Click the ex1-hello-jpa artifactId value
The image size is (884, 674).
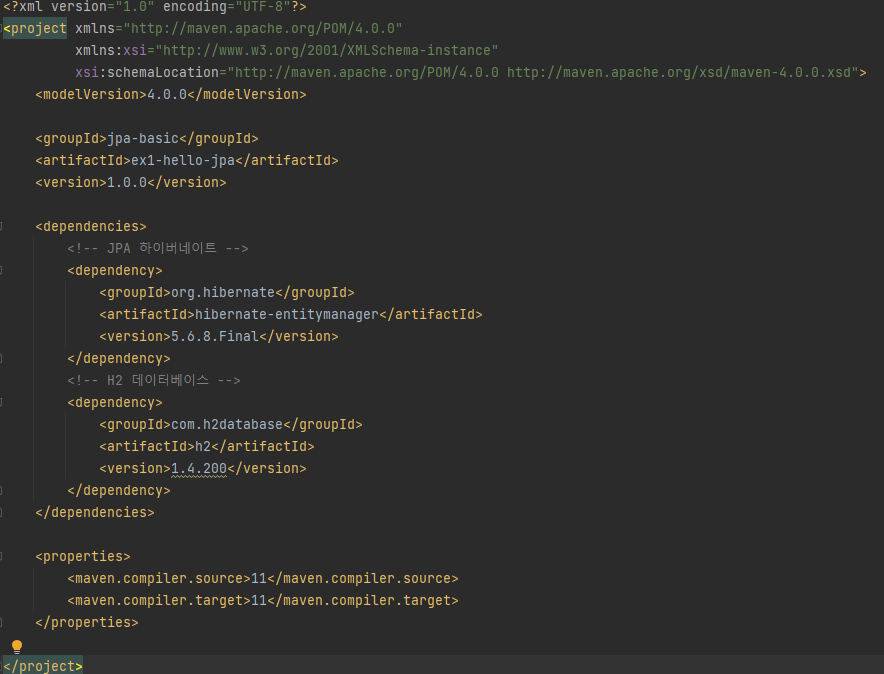[x=183, y=160]
